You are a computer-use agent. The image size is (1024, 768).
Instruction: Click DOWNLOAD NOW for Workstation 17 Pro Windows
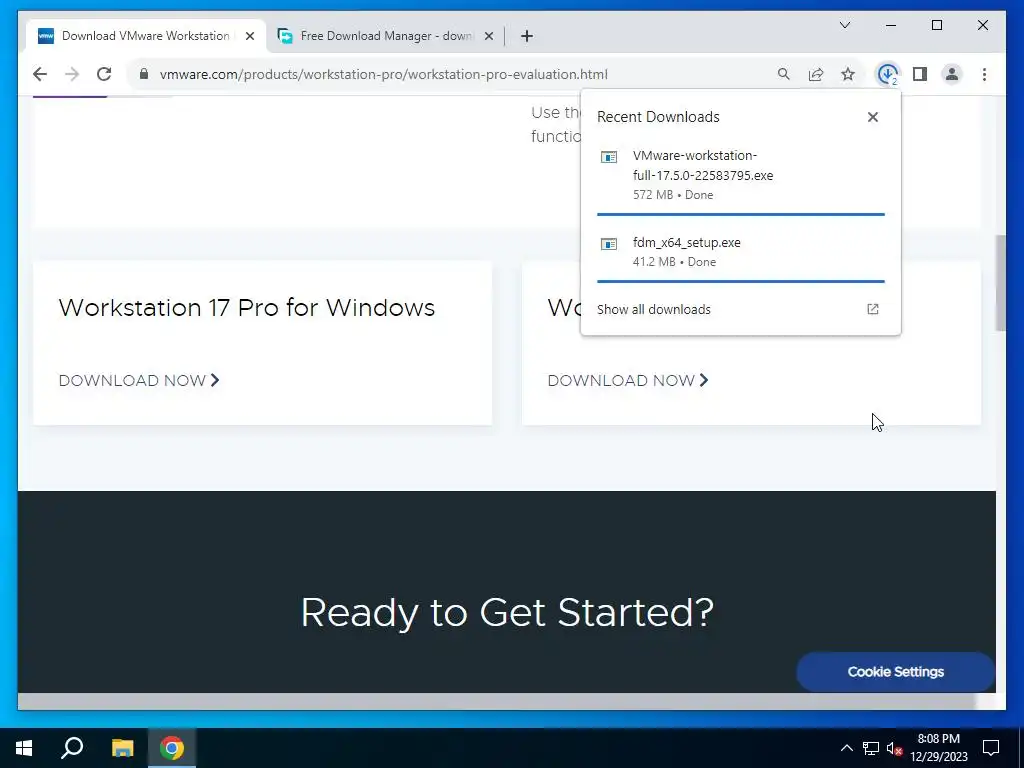click(x=138, y=380)
